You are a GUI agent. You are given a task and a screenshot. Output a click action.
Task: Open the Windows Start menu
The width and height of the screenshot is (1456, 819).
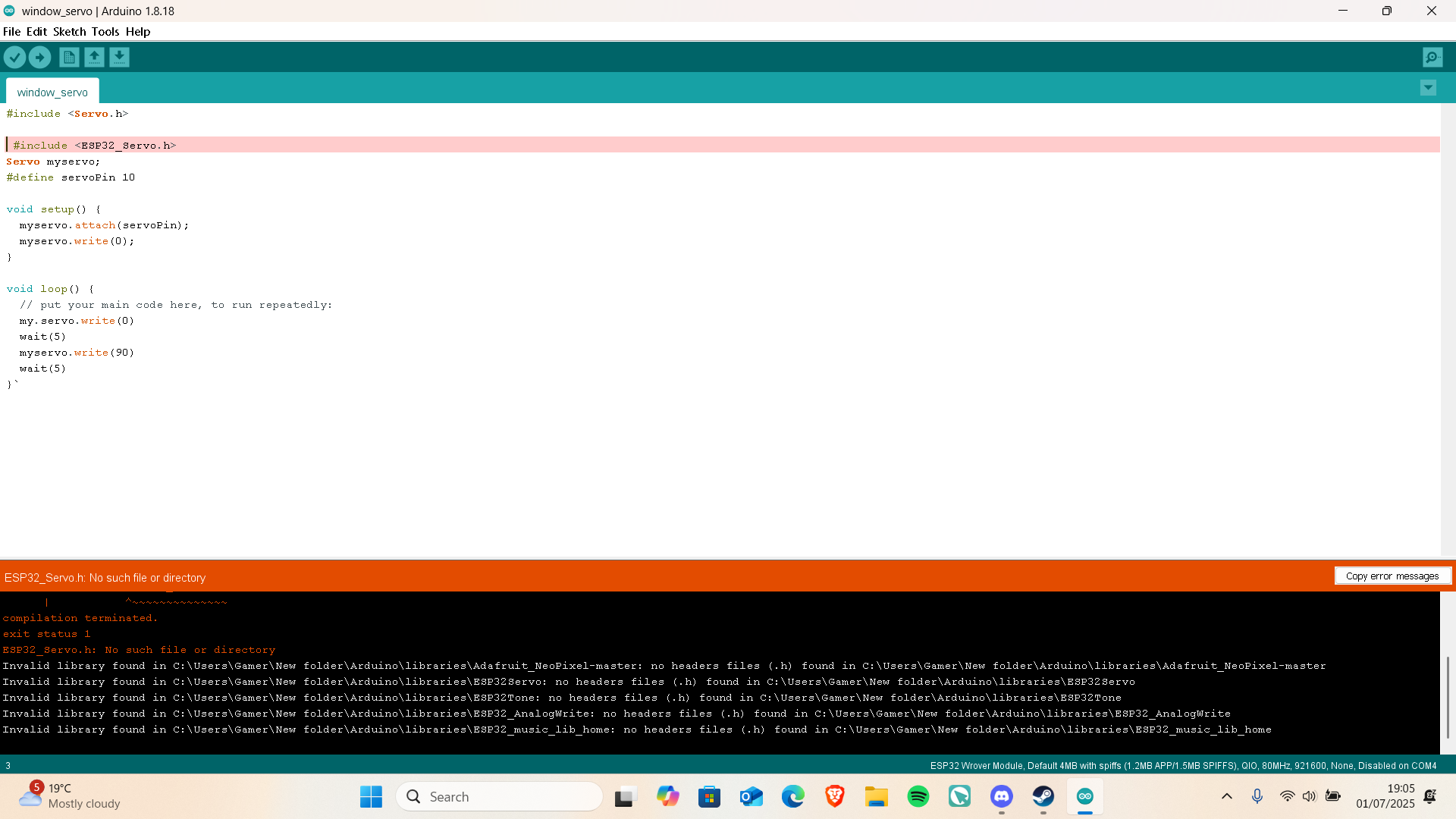pyautogui.click(x=371, y=796)
